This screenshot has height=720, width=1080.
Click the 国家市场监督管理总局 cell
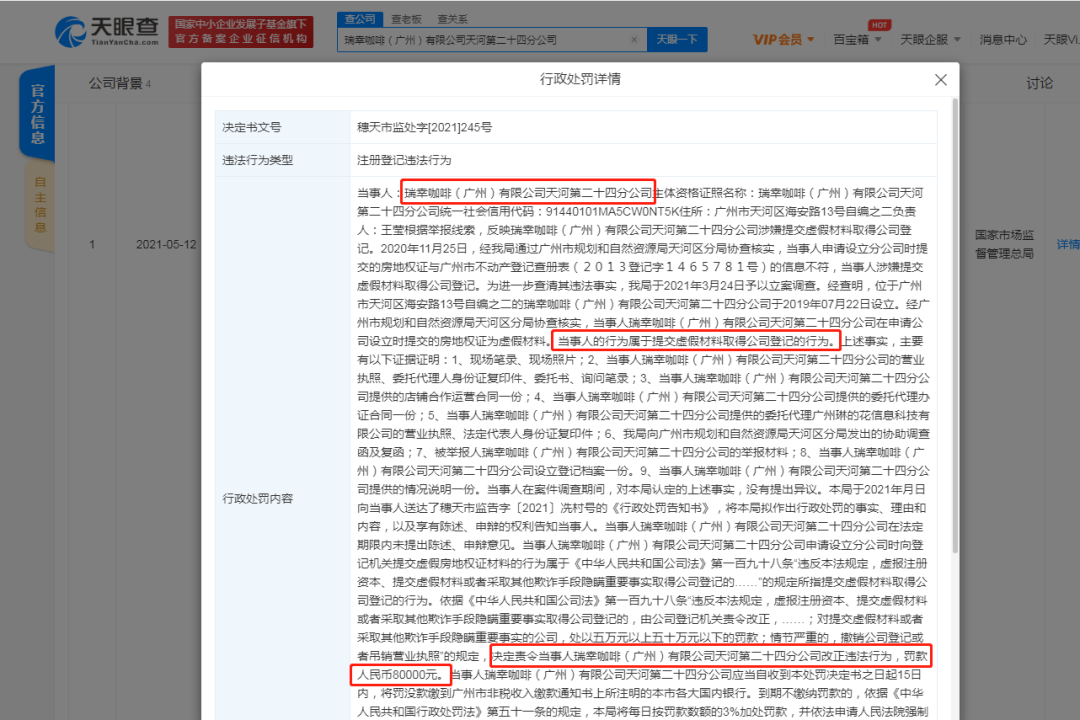pyautogui.click(x=1004, y=245)
